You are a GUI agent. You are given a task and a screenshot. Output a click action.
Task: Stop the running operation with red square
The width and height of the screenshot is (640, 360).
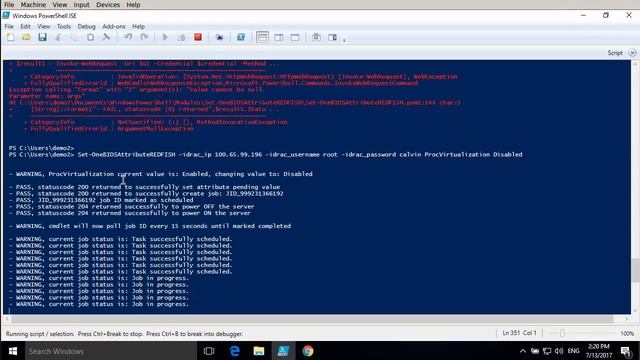pos(198,37)
